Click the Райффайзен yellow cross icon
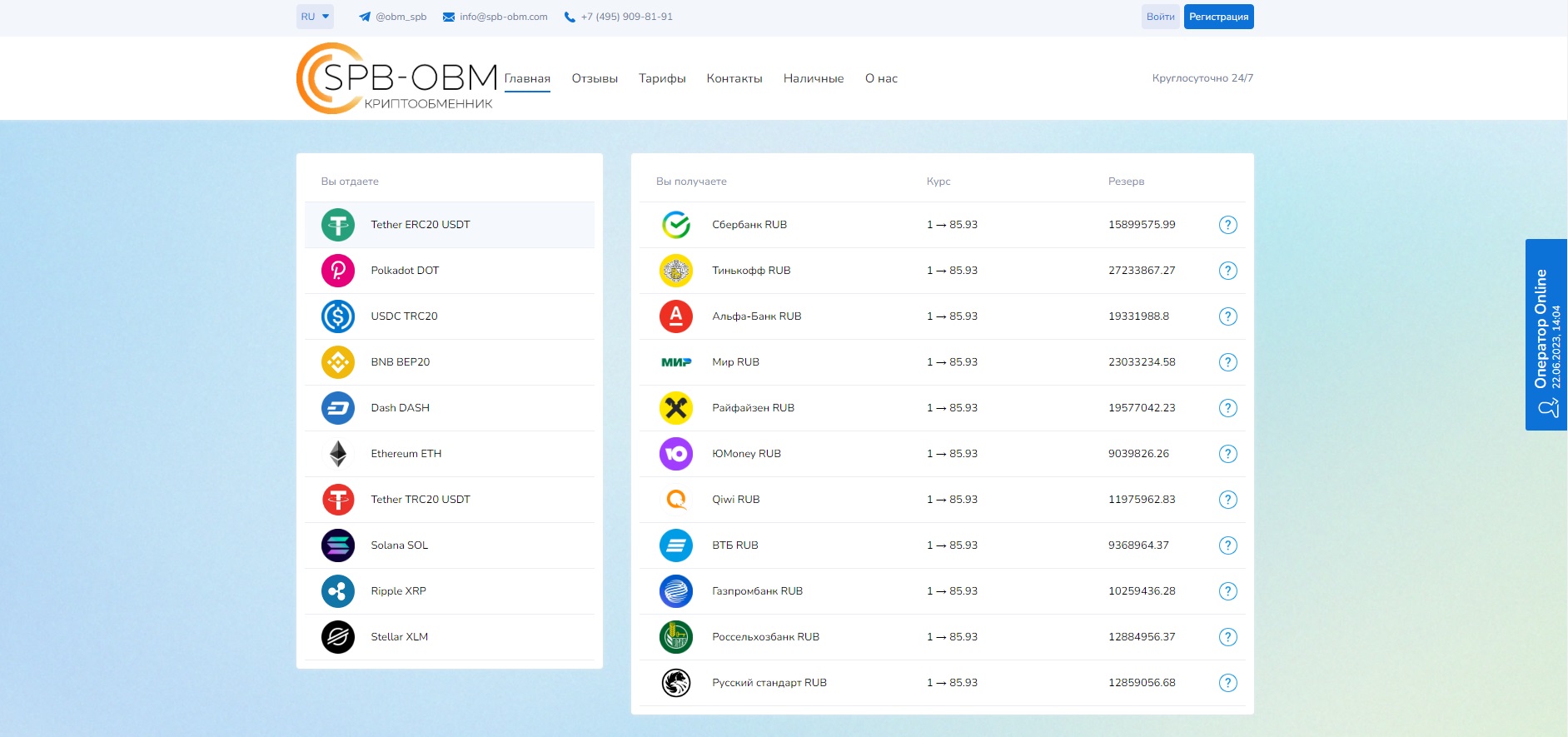Screen dimensions: 1568x737 point(676,408)
